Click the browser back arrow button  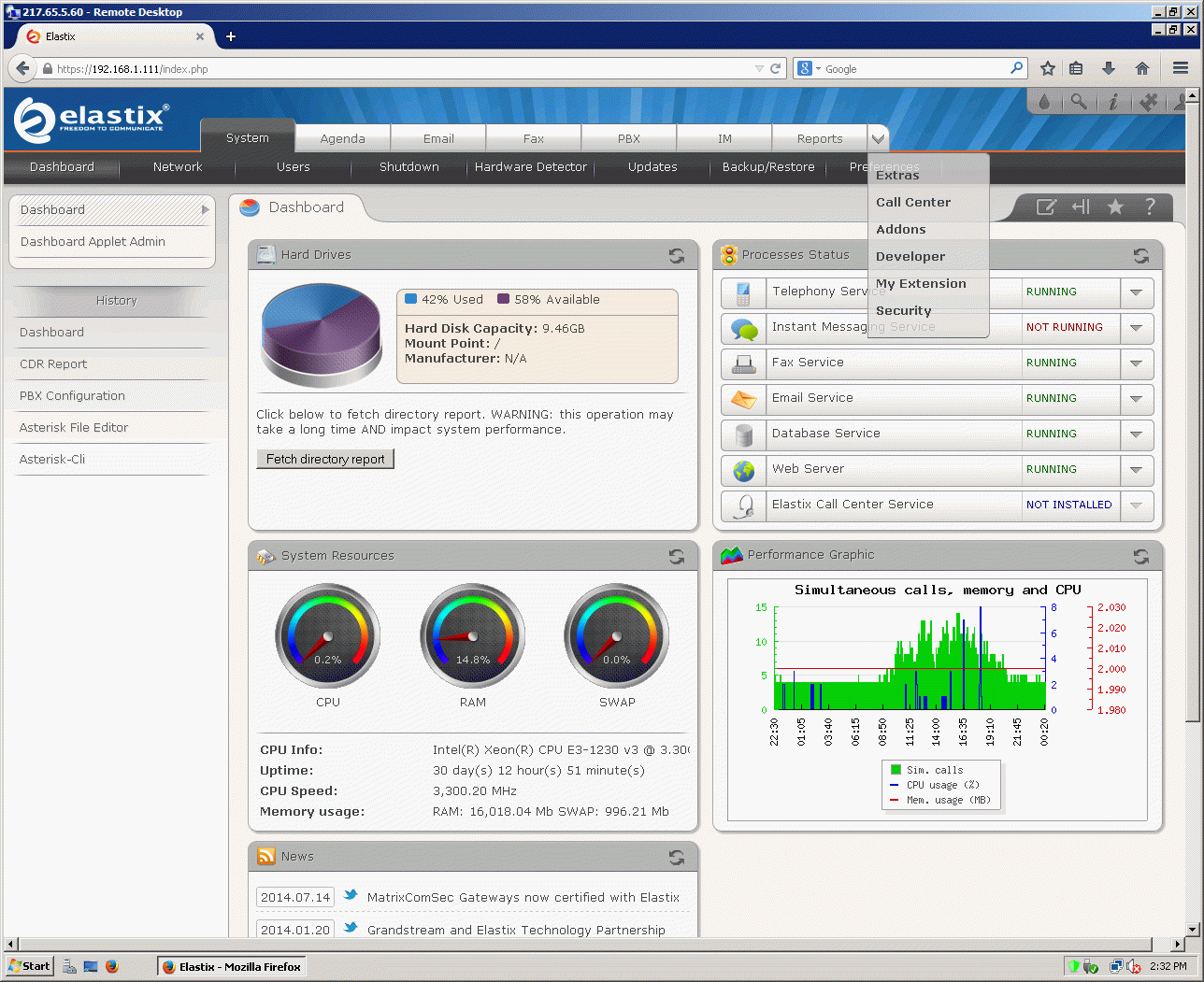coord(22,68)
